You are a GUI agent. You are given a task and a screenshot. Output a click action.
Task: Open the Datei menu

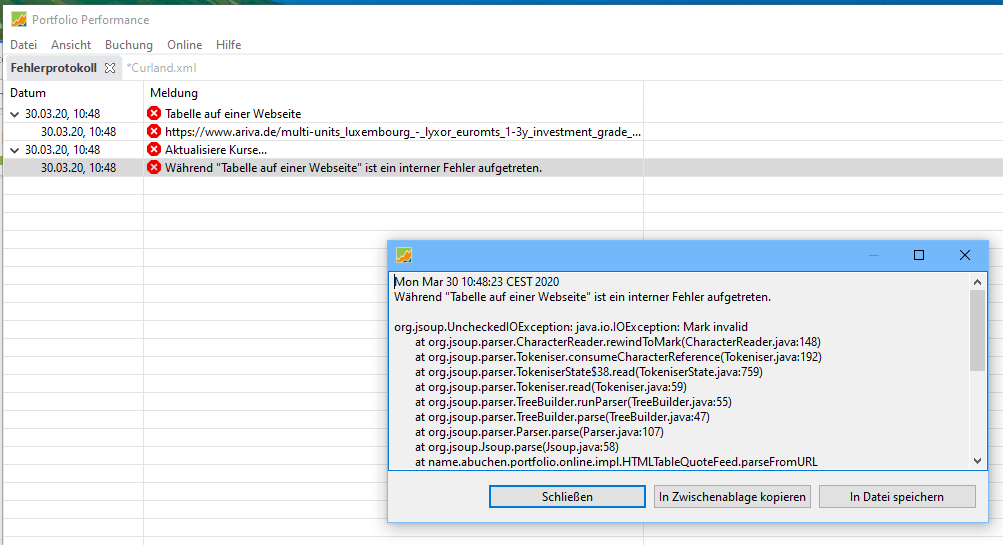[x=23, y=45]
